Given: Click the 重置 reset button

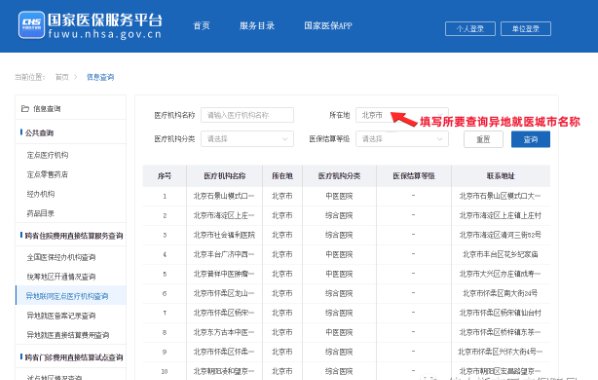Looking at the screenshot, I should coord(483,139).
